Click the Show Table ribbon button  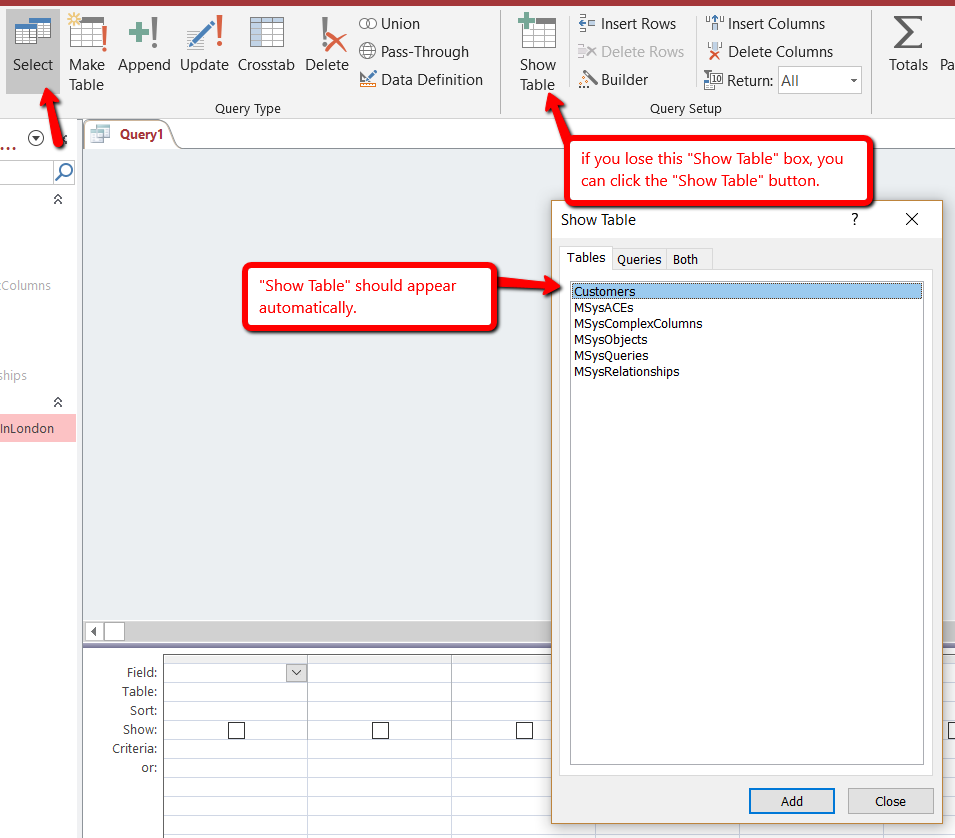[x=537, y=53]
